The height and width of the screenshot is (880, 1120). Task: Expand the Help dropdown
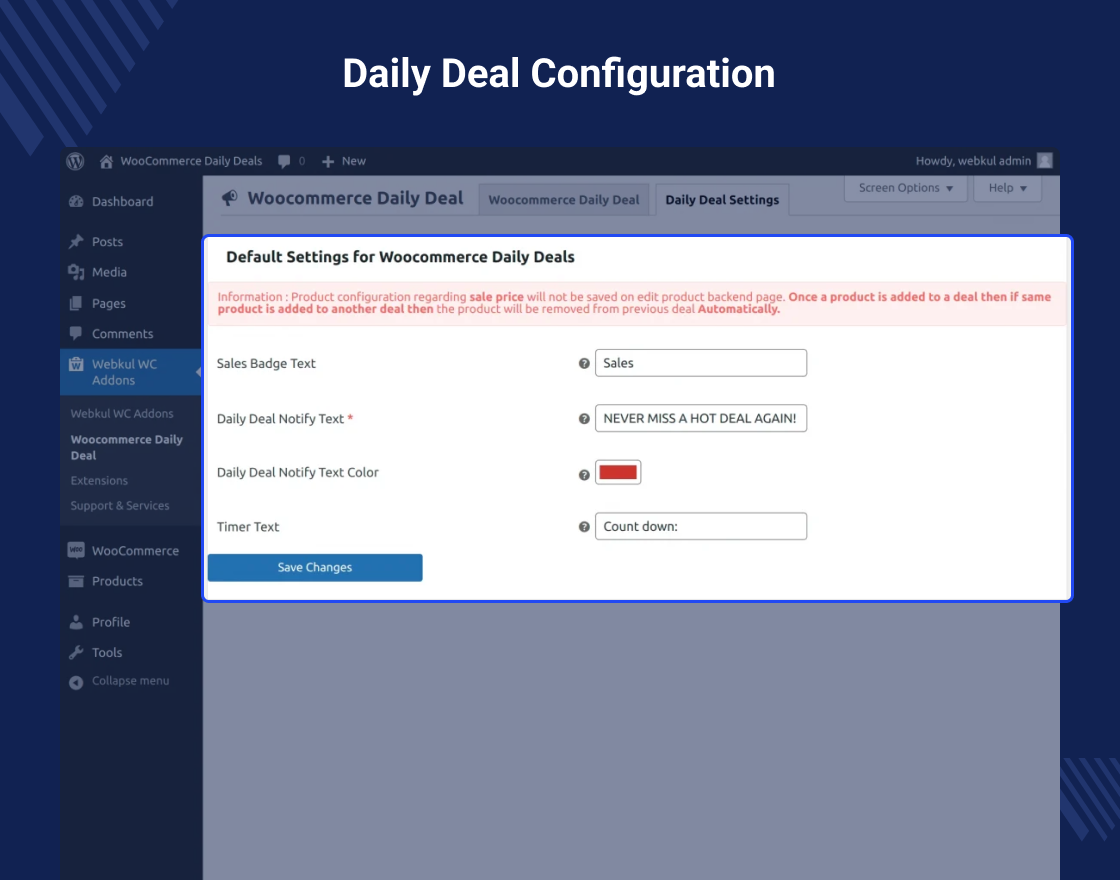point(1007,188)
